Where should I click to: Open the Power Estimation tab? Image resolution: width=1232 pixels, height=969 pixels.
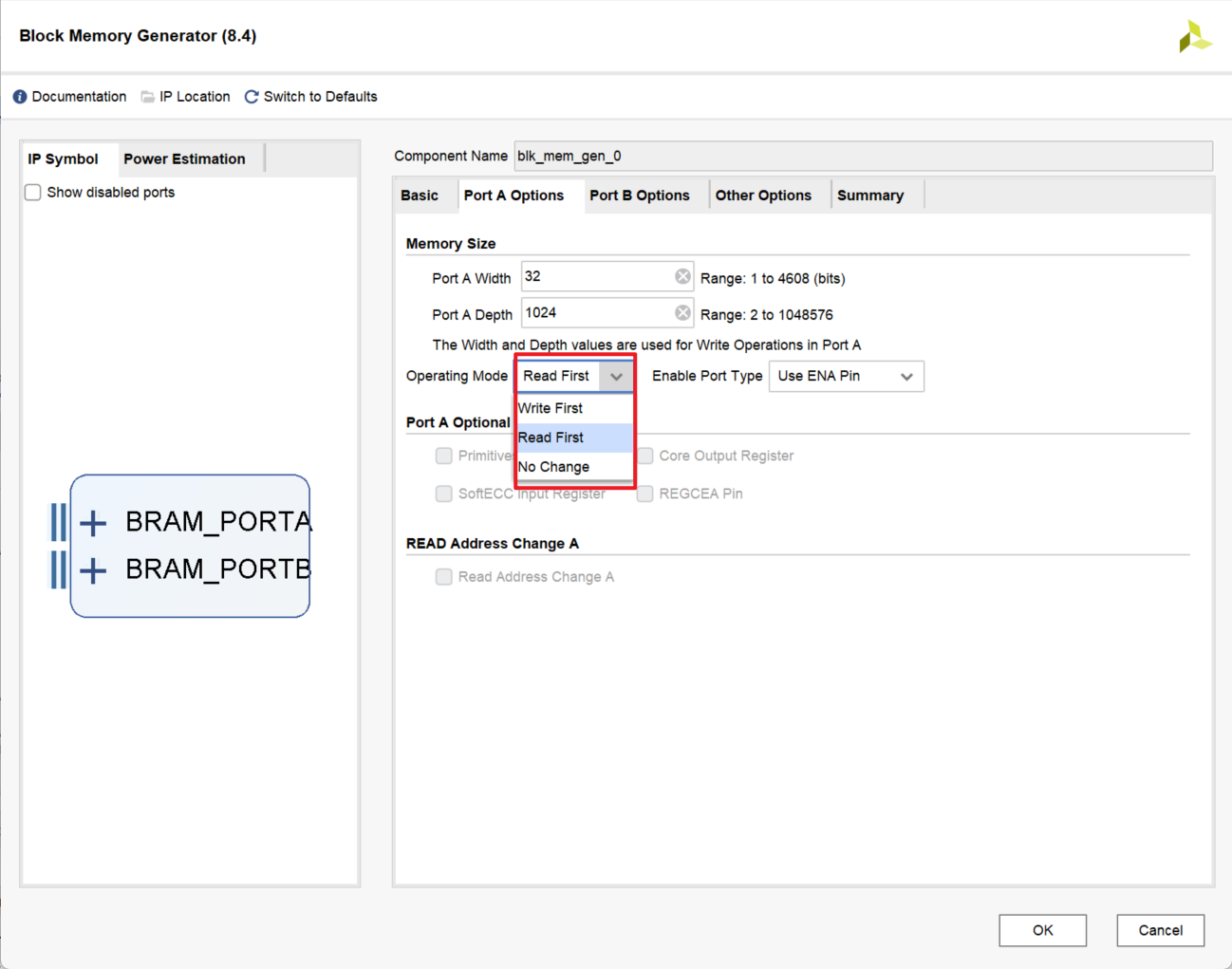[184, 159]
